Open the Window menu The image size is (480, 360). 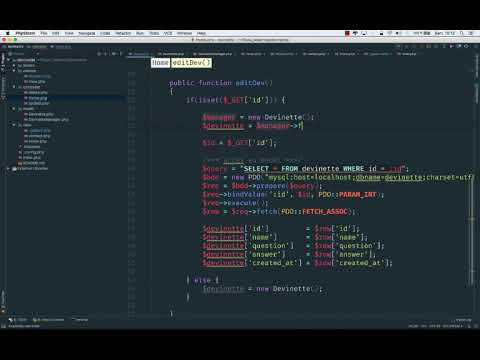click(x=184, y=33)
